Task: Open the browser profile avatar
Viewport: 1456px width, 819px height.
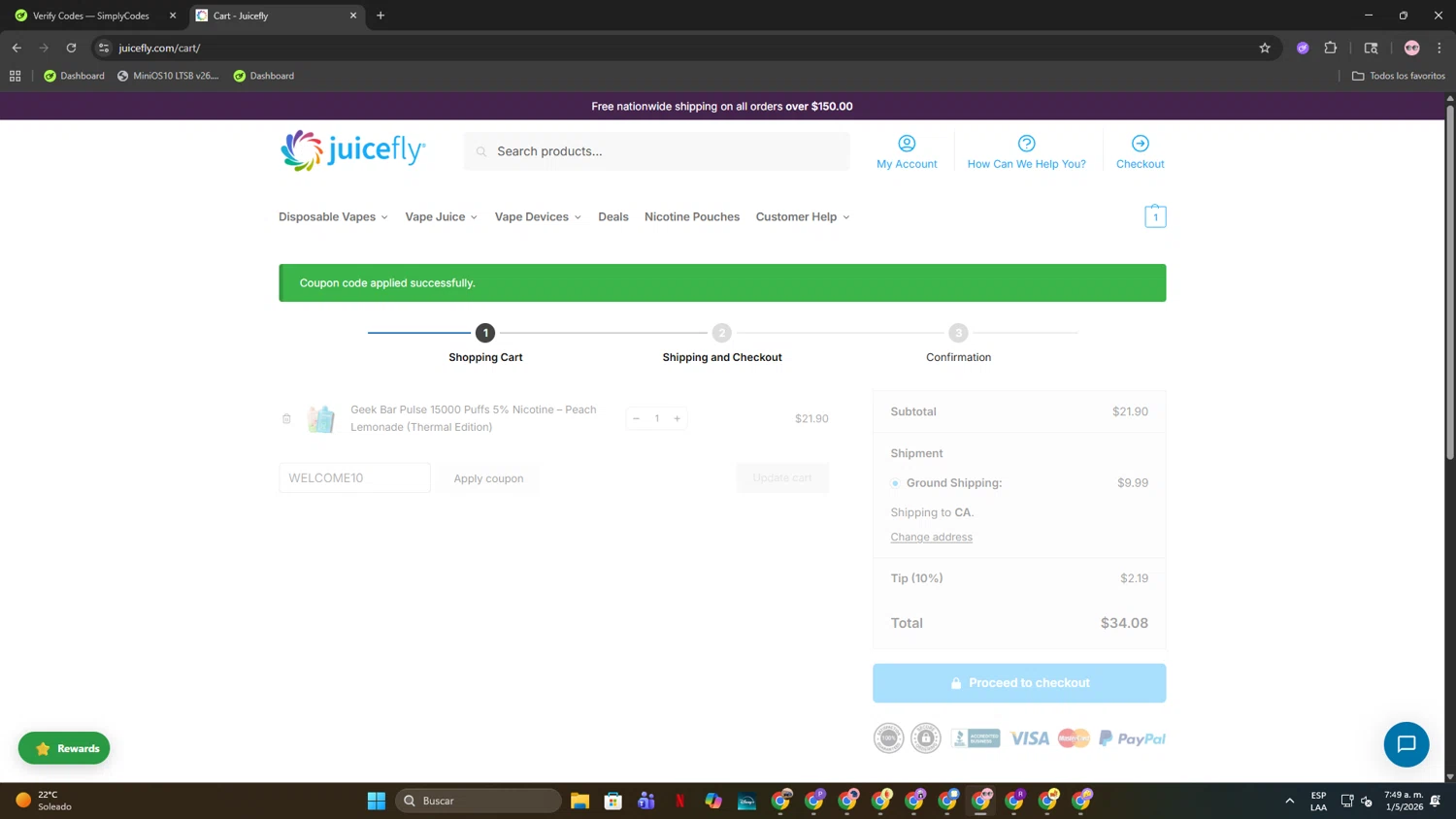Action: point(1411,48)
